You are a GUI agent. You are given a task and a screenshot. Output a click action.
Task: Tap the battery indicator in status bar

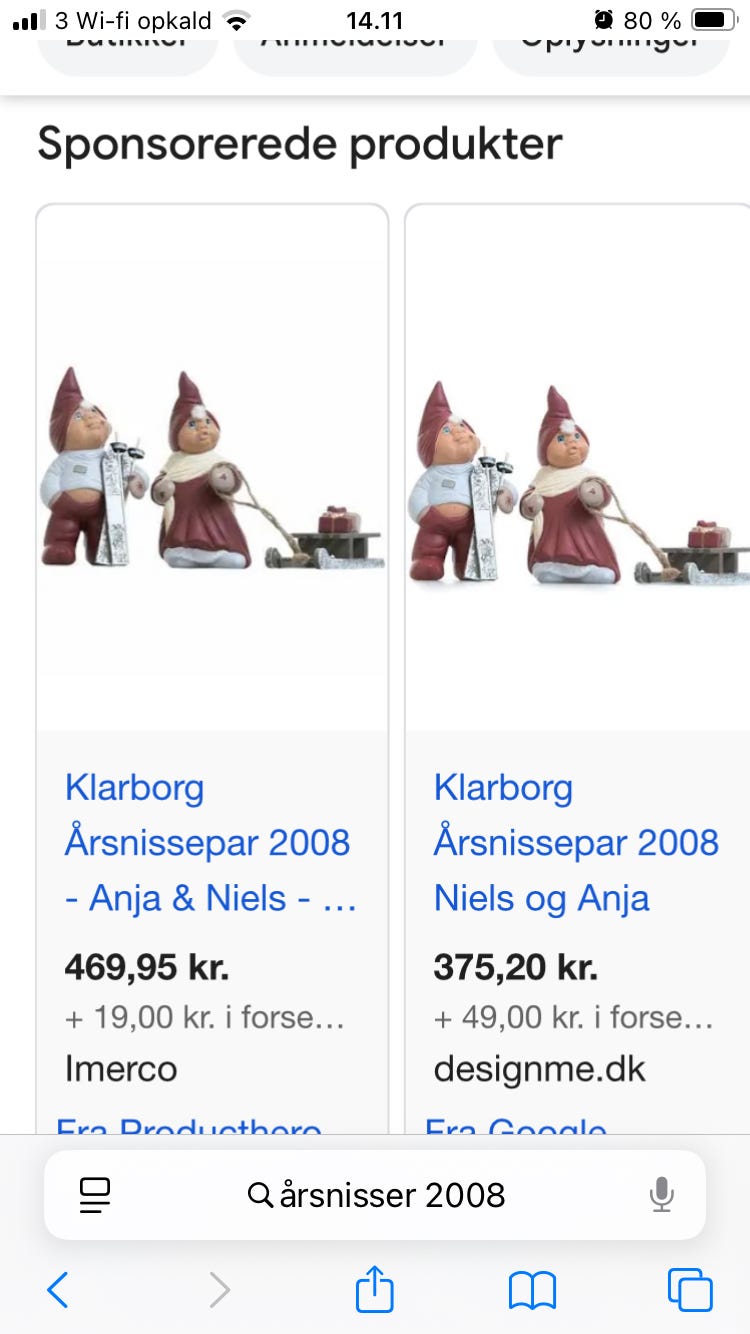click(713, 20)
